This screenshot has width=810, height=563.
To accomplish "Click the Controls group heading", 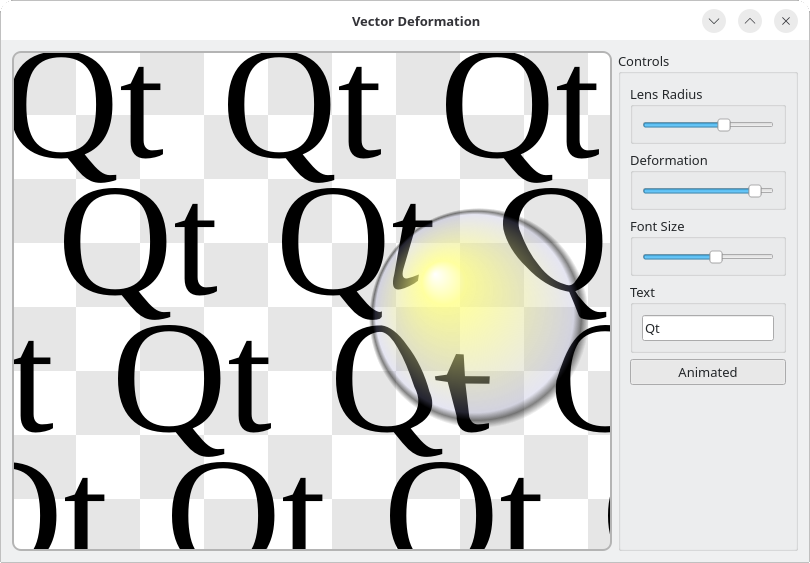I will tap(643, 61).
